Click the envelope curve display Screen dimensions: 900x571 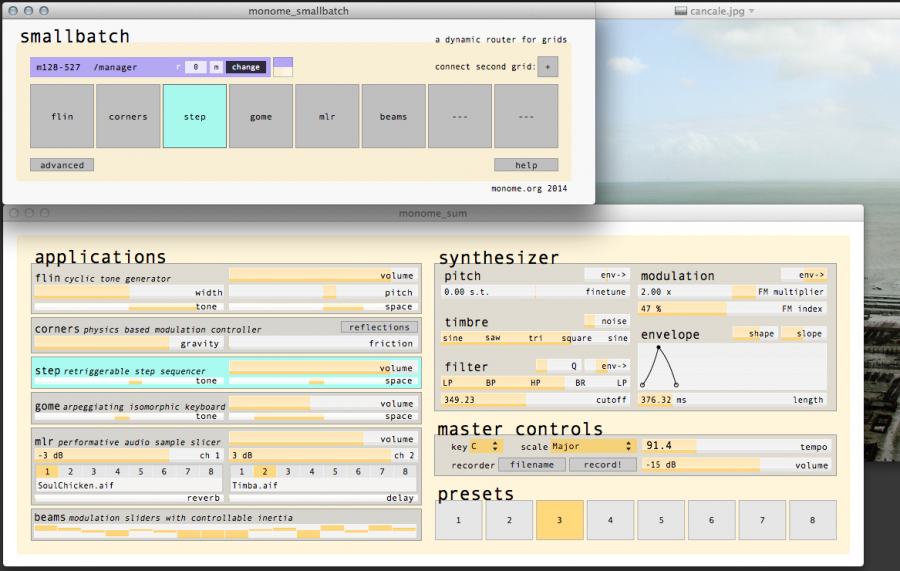click(x=732, y=367)
